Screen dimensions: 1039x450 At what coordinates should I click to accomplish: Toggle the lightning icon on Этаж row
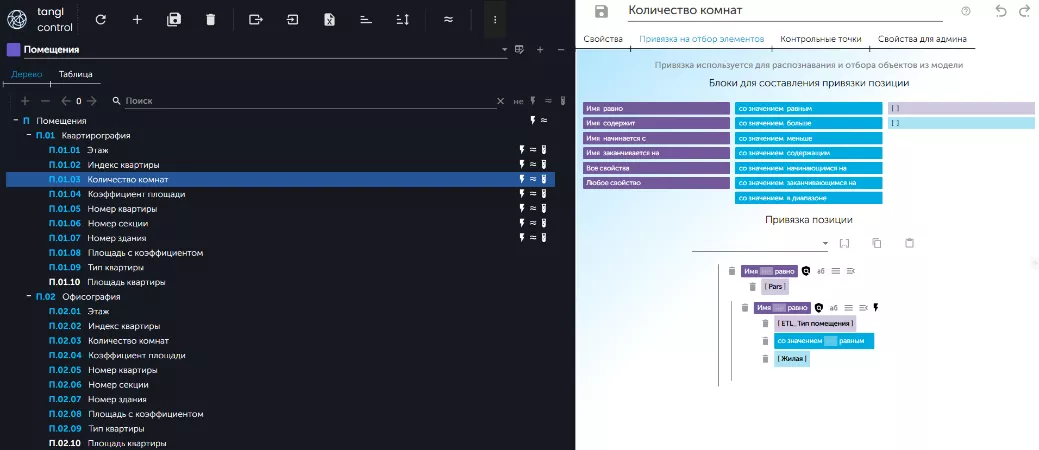point(521,149)
